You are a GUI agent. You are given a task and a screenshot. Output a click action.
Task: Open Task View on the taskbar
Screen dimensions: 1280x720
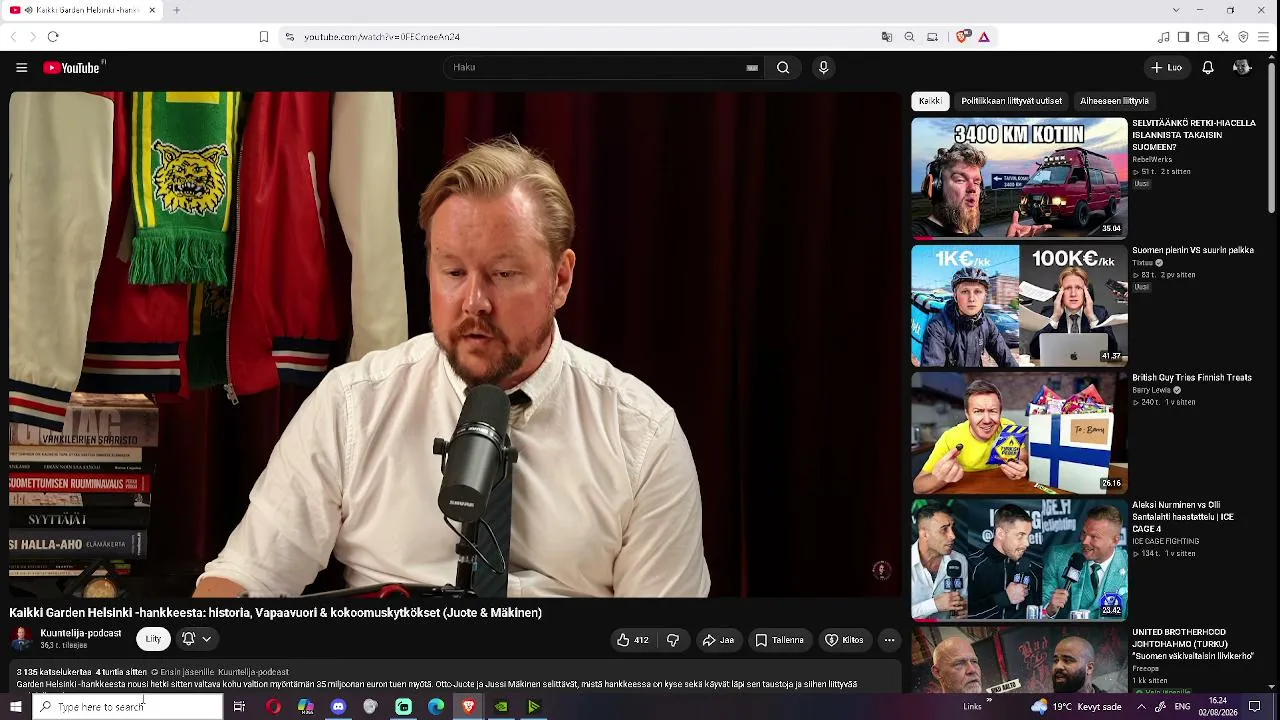point(239,707)
